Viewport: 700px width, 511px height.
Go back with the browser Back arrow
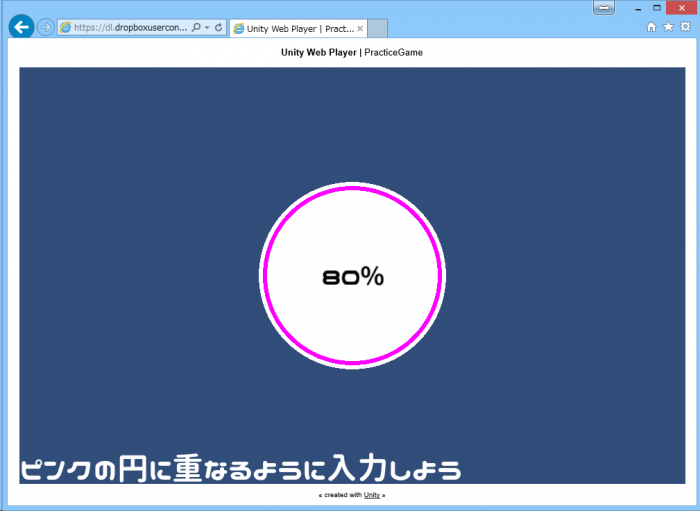click(21, 27)
